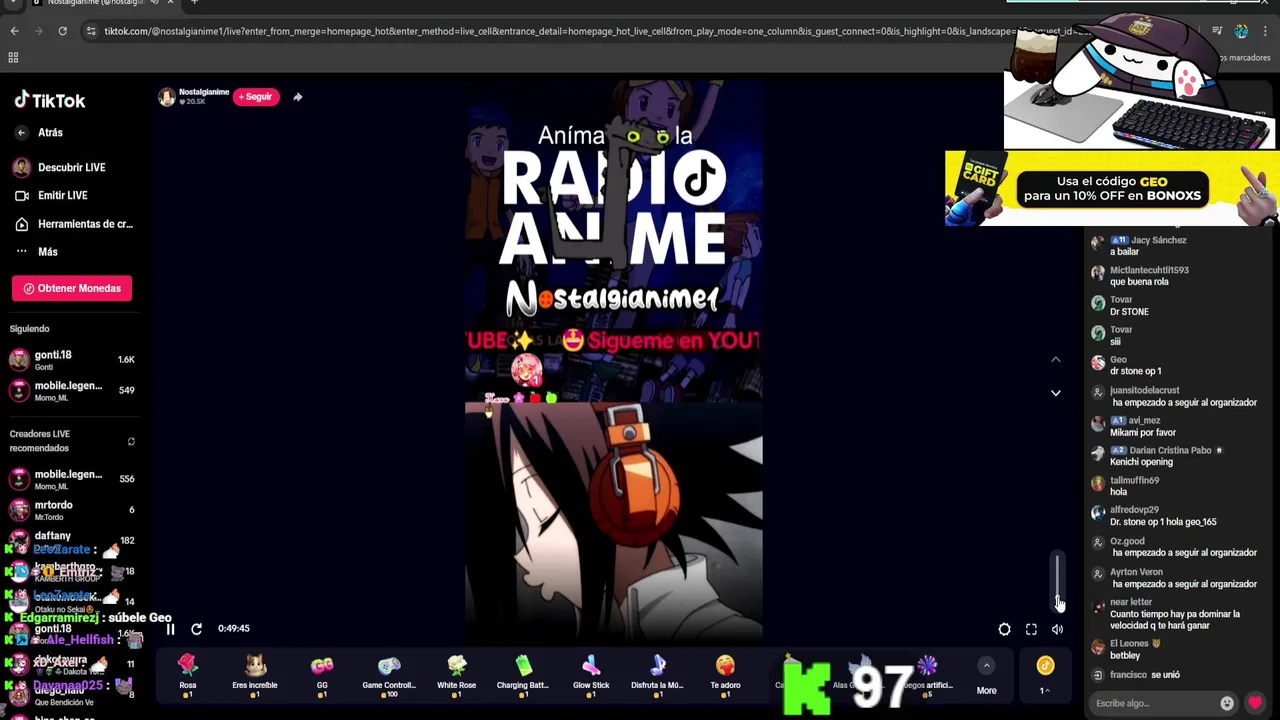Send the Fuegos artificiales gift

click(x=928, y=675)
